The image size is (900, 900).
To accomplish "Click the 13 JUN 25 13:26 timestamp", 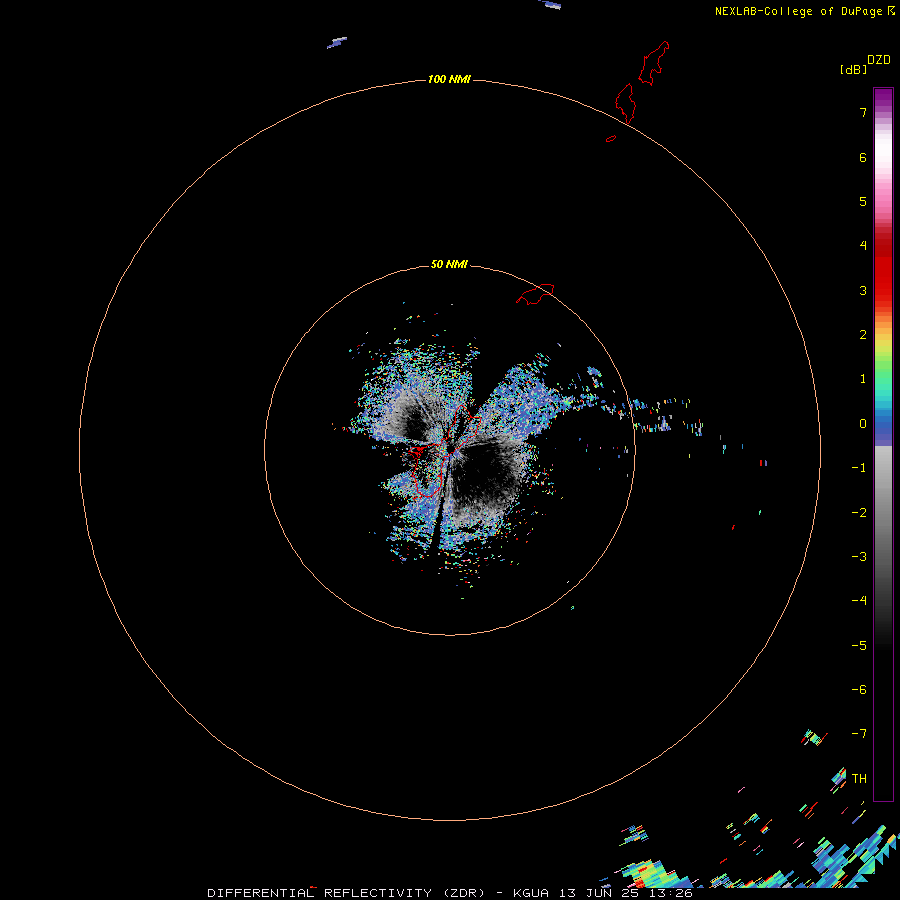I will pos(626,893).
